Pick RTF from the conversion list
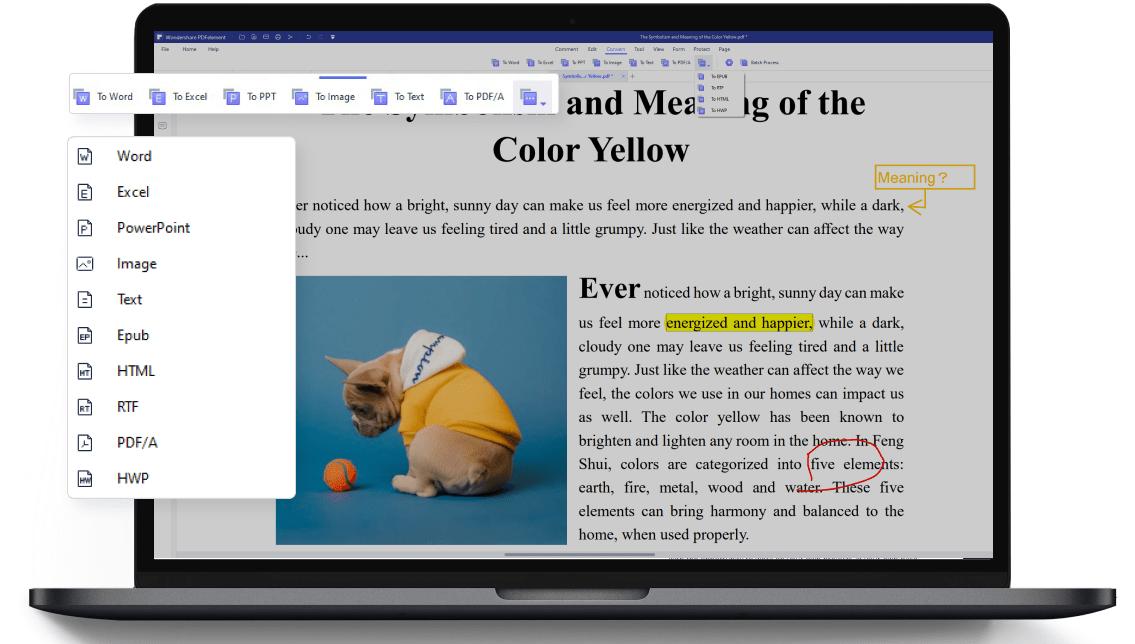This screenshot has width=1135, height=644. point(127,407)
